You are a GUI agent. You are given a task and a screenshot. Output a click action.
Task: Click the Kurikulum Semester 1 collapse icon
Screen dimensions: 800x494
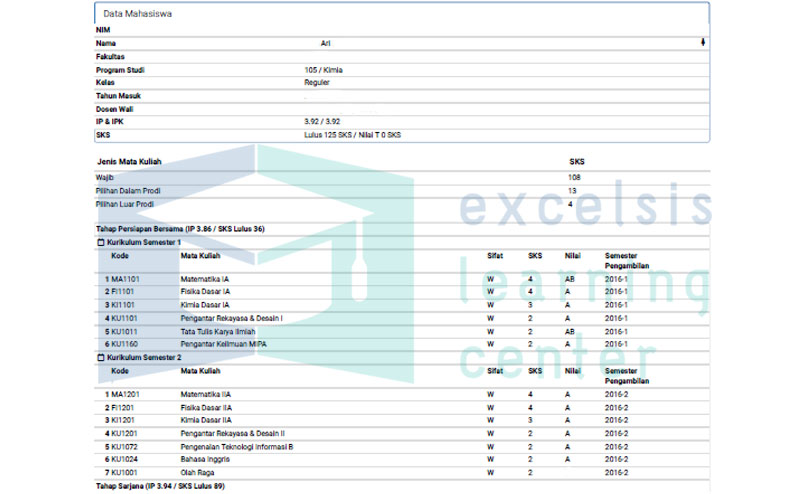pos(100,242)
